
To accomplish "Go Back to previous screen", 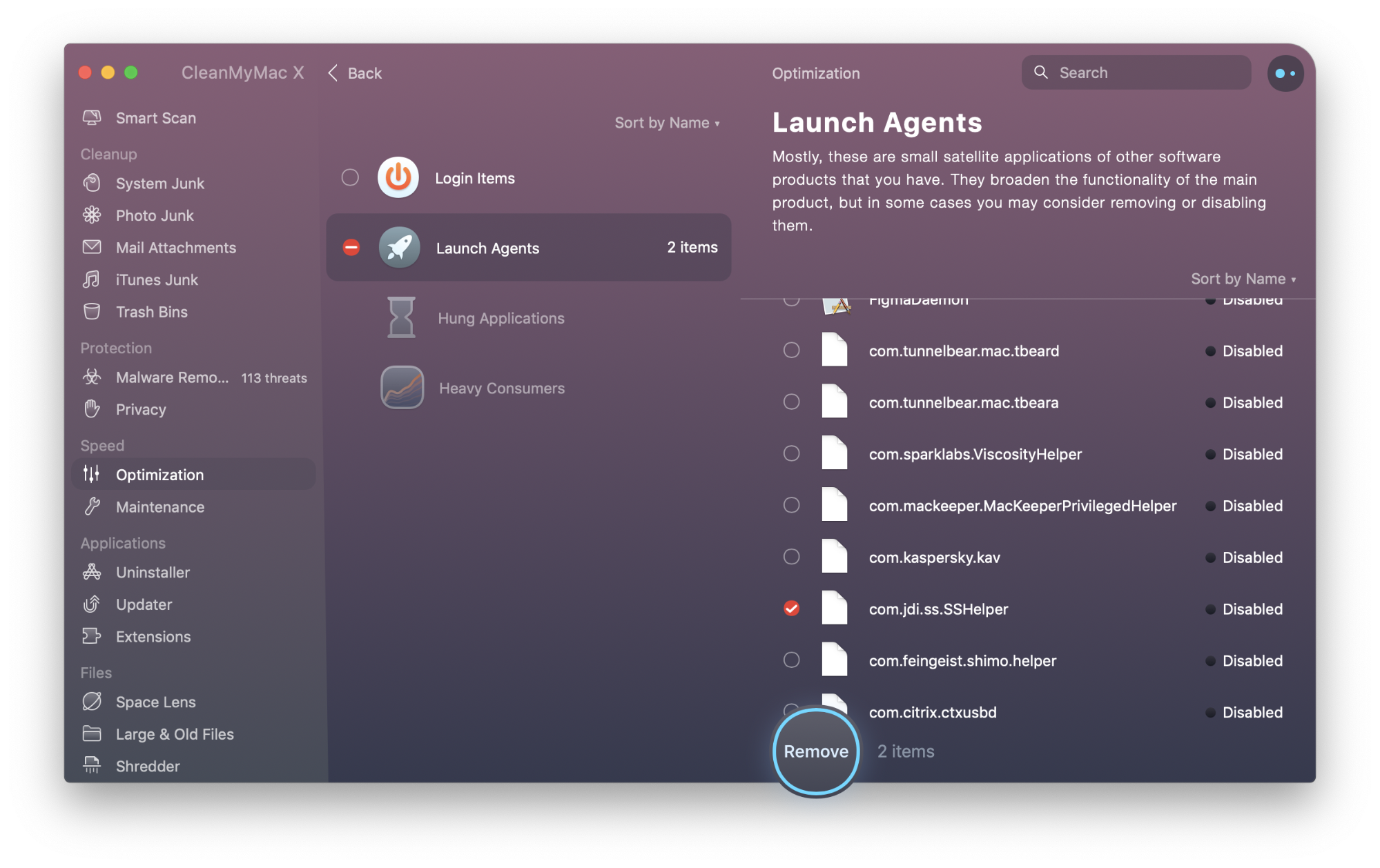I will (x=355, y=73).
